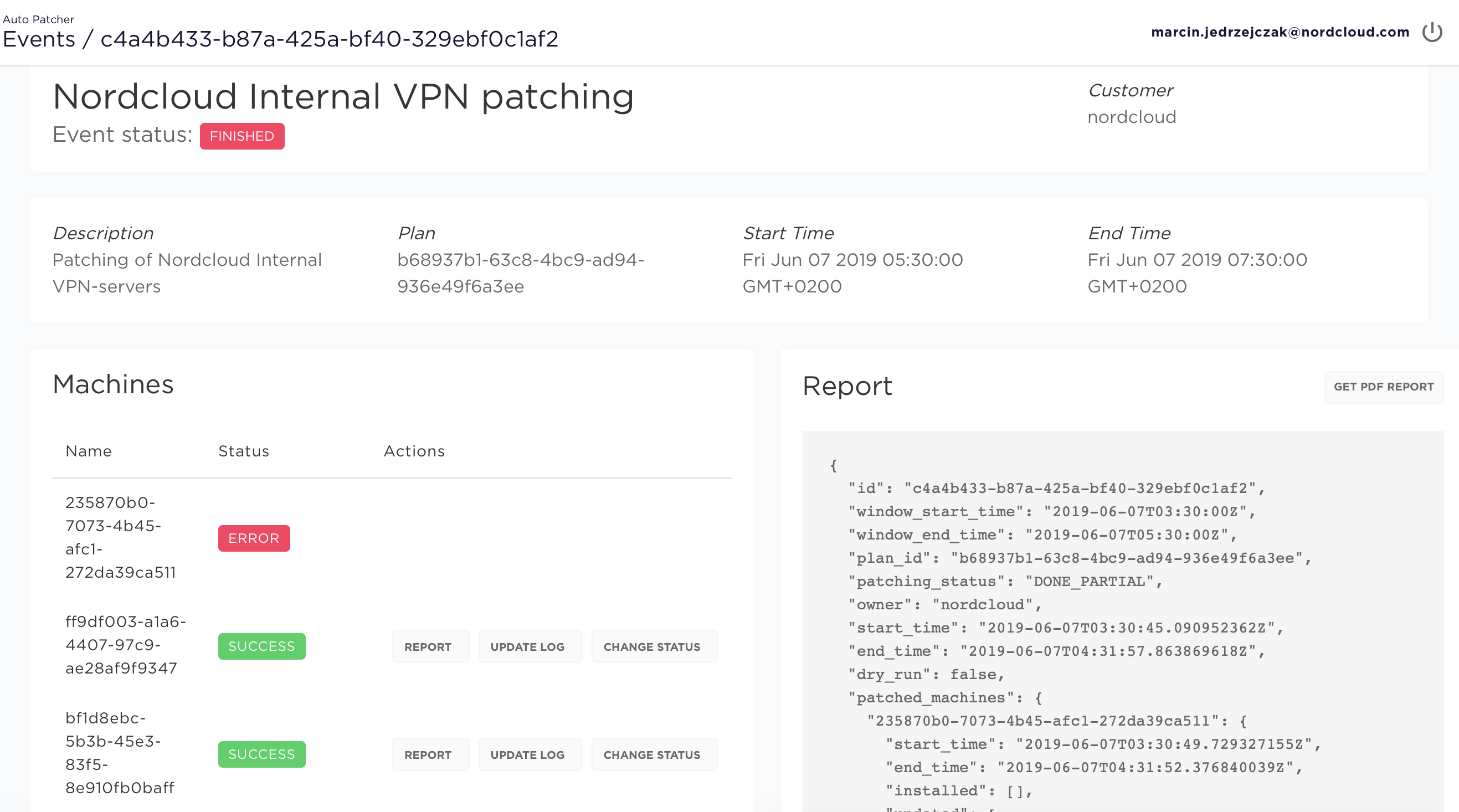1459x812 pixels.
Task: Click the Status column header
Action: click(244, 451)
